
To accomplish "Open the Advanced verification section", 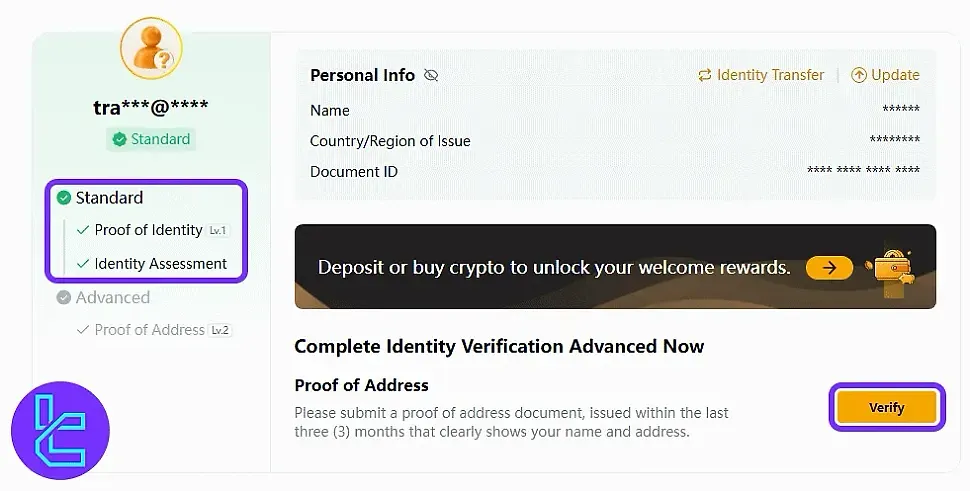I will point(112,297).
